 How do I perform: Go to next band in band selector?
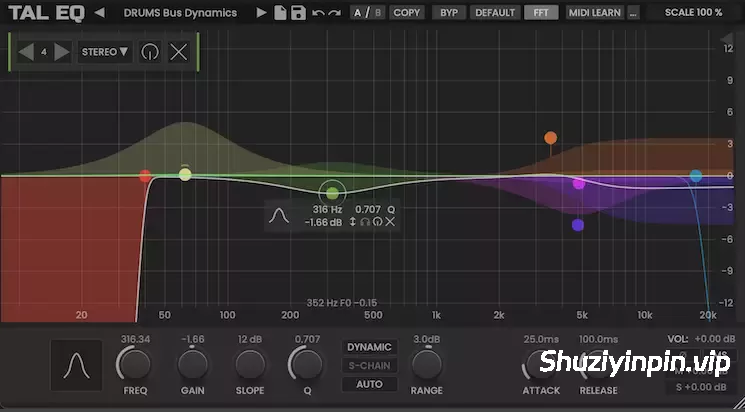pyautogui.click(x=62, y=52)
